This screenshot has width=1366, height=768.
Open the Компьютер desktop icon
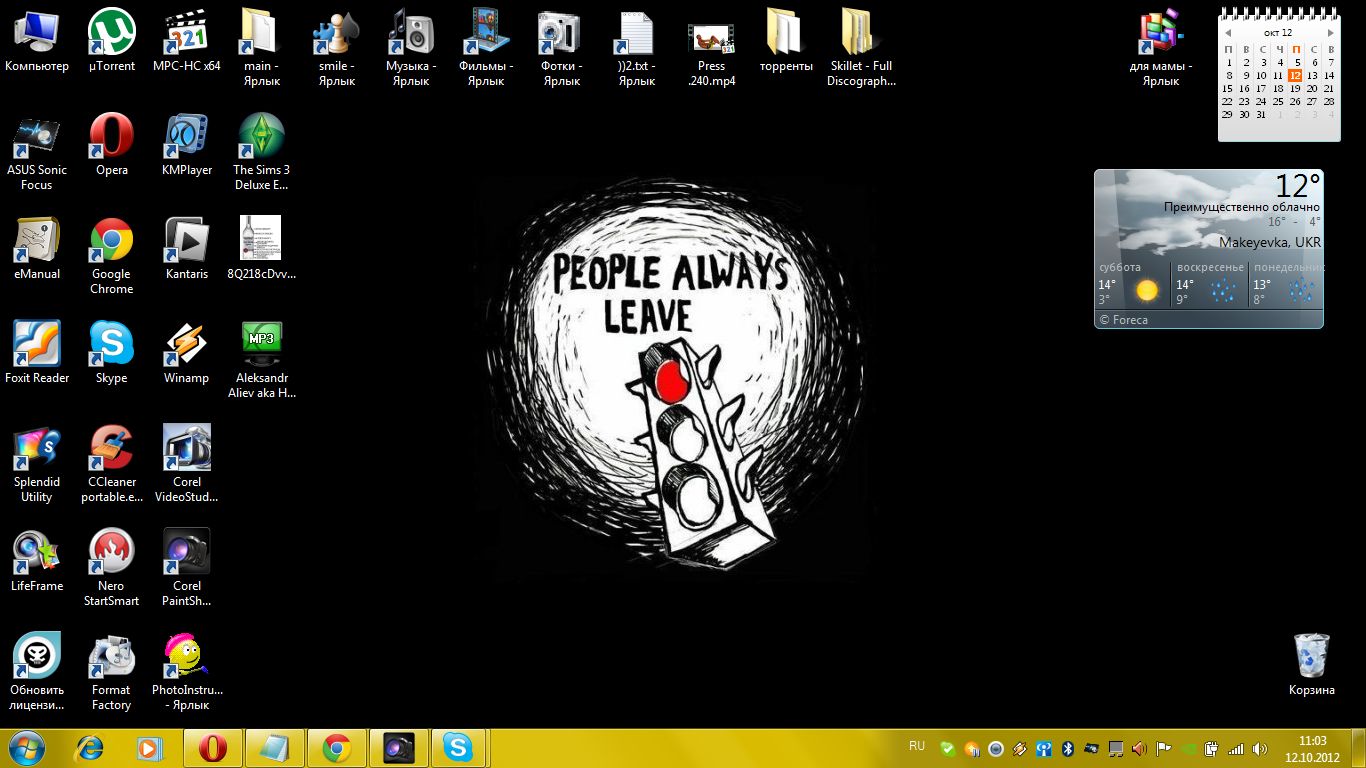37,41
